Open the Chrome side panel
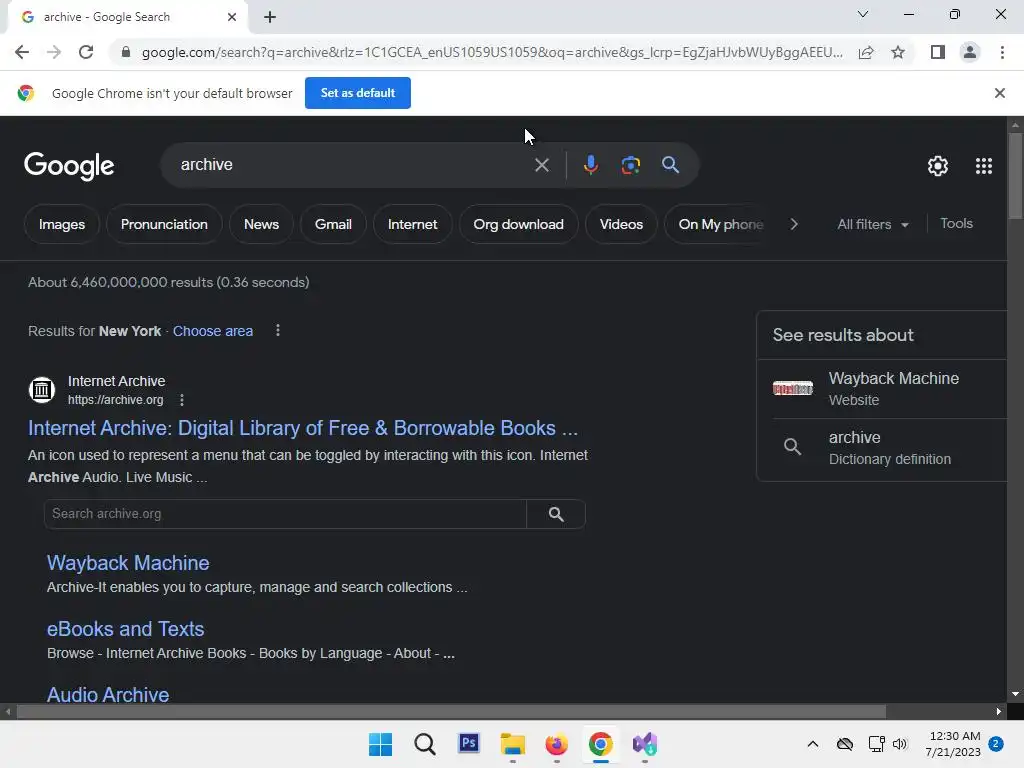This screenshot has height=768, width=1024. coord(938,52)
